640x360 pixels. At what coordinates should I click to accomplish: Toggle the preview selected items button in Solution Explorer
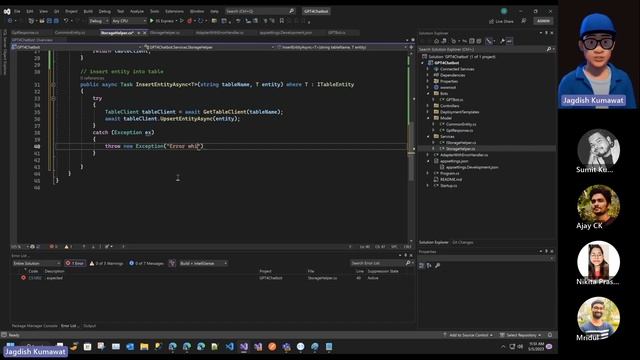pos(509,41)
